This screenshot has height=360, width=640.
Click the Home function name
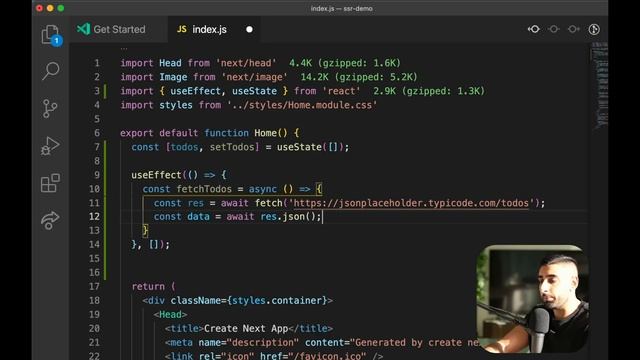point(265,133)
